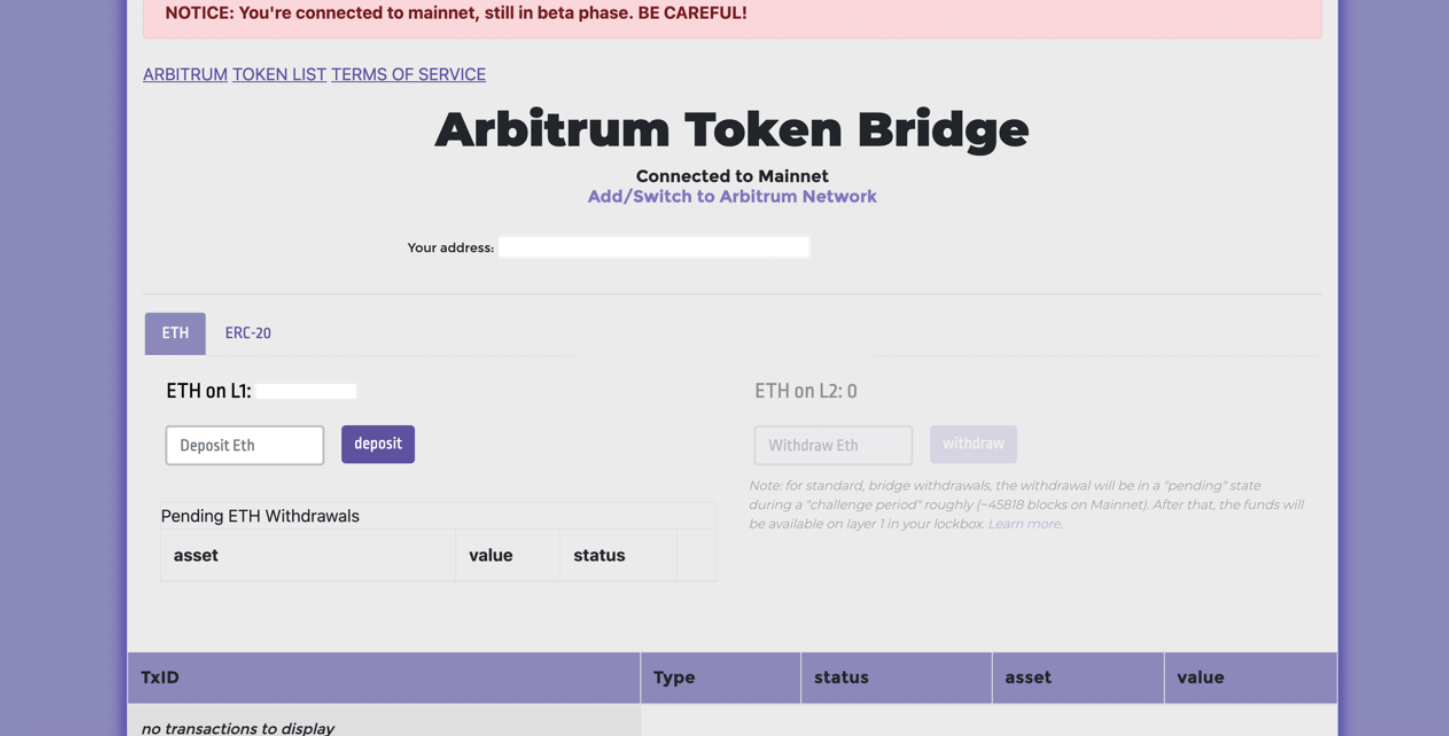The height and width of the screenshot is (736, 1449).
Task: Click asset header in Pending ETH Withdrawals
Action: 196,555
